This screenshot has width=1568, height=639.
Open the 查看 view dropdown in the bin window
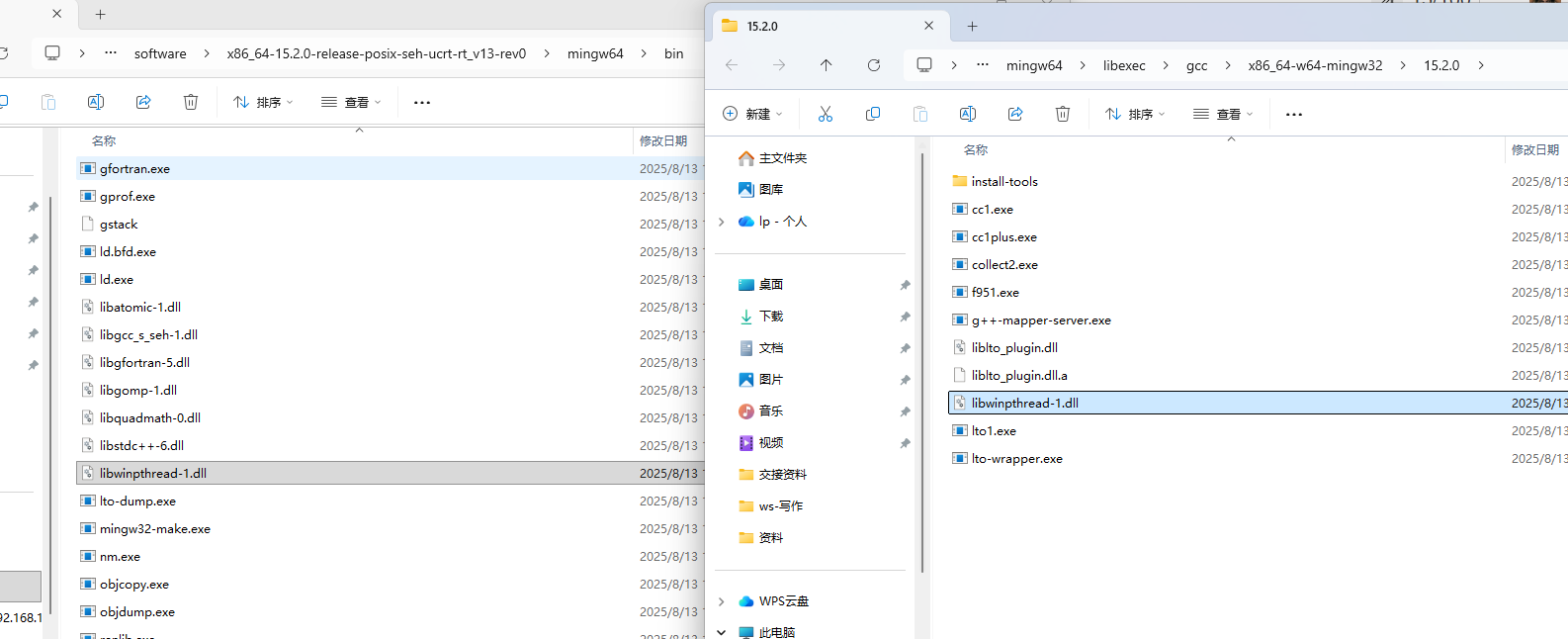(x=351, y=102)
